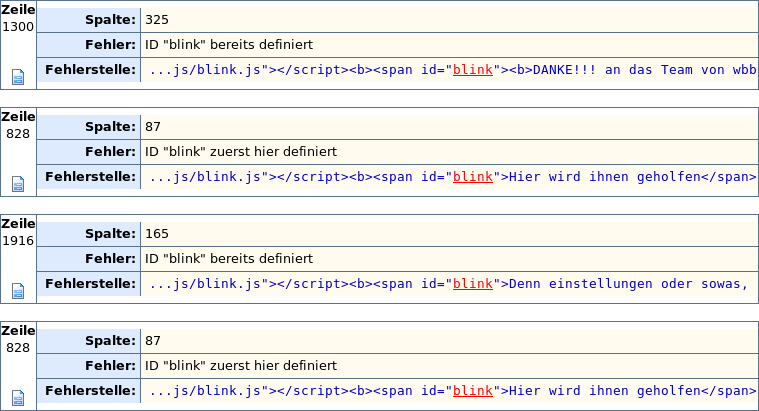Viewport: 759px width, 411px height.
Task: Click the Fehler label in the Zeile 1300 block
Action: [110, 45]
